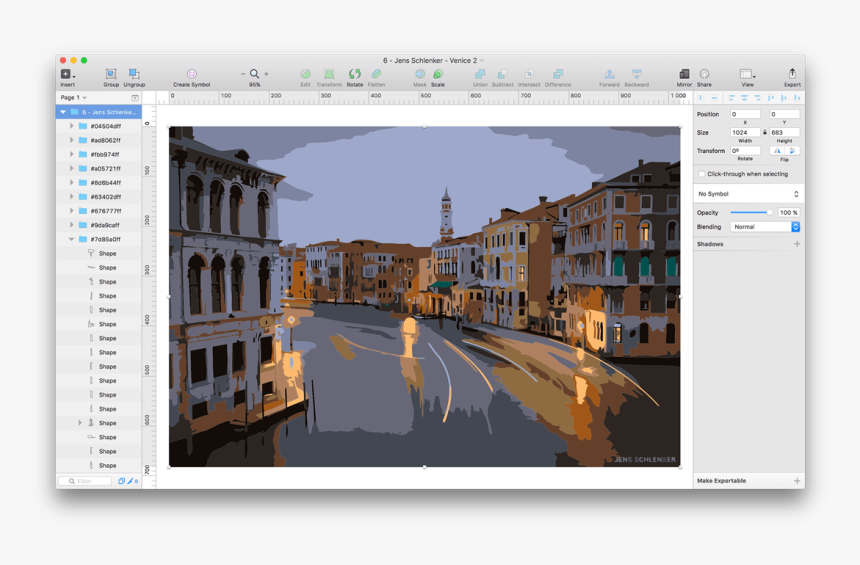This screenshot has width=860, height=565.
Task: Flip the layer horizontally
Action: click(777, 151)
